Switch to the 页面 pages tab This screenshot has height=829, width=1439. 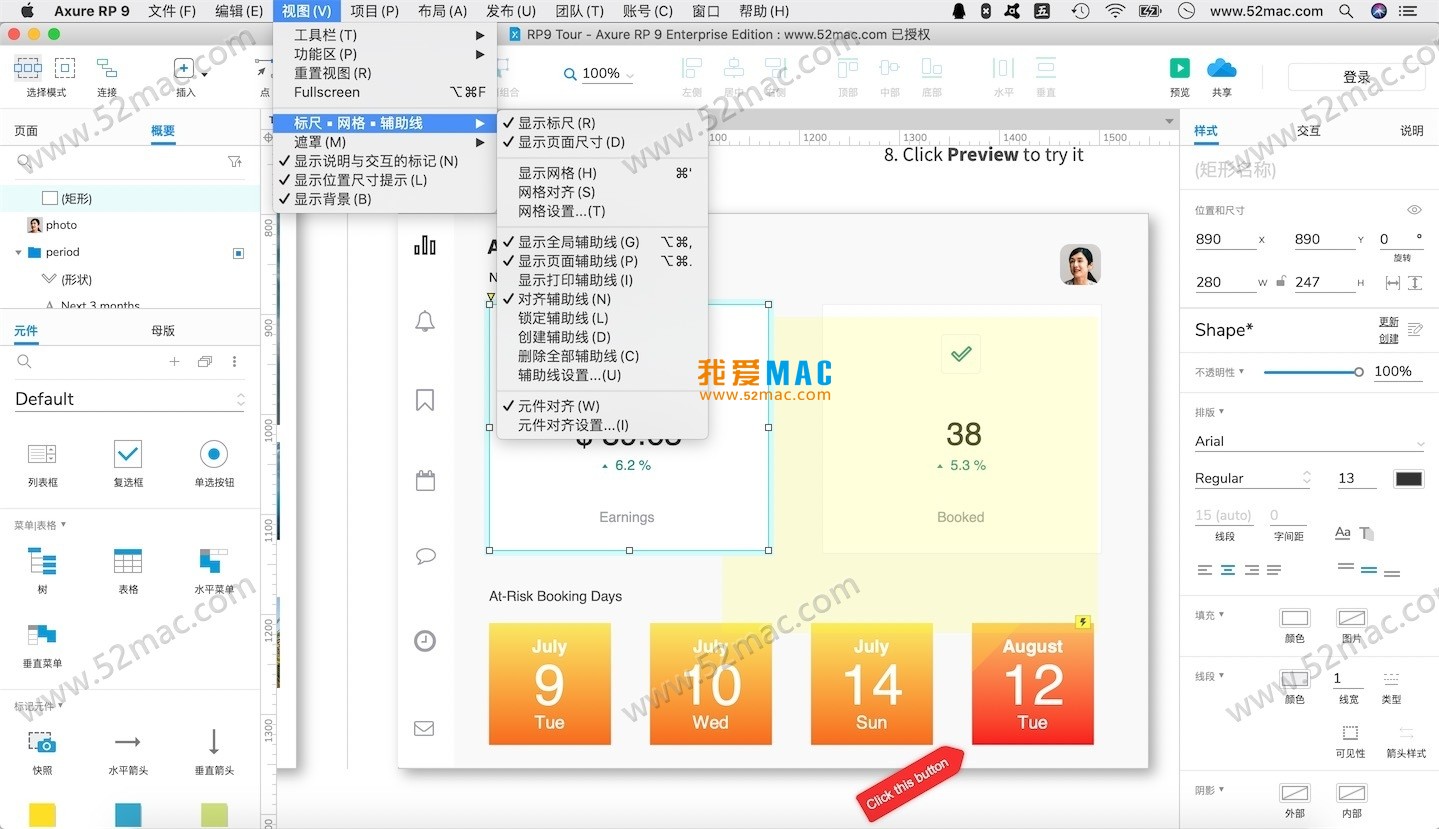point(26,131)
